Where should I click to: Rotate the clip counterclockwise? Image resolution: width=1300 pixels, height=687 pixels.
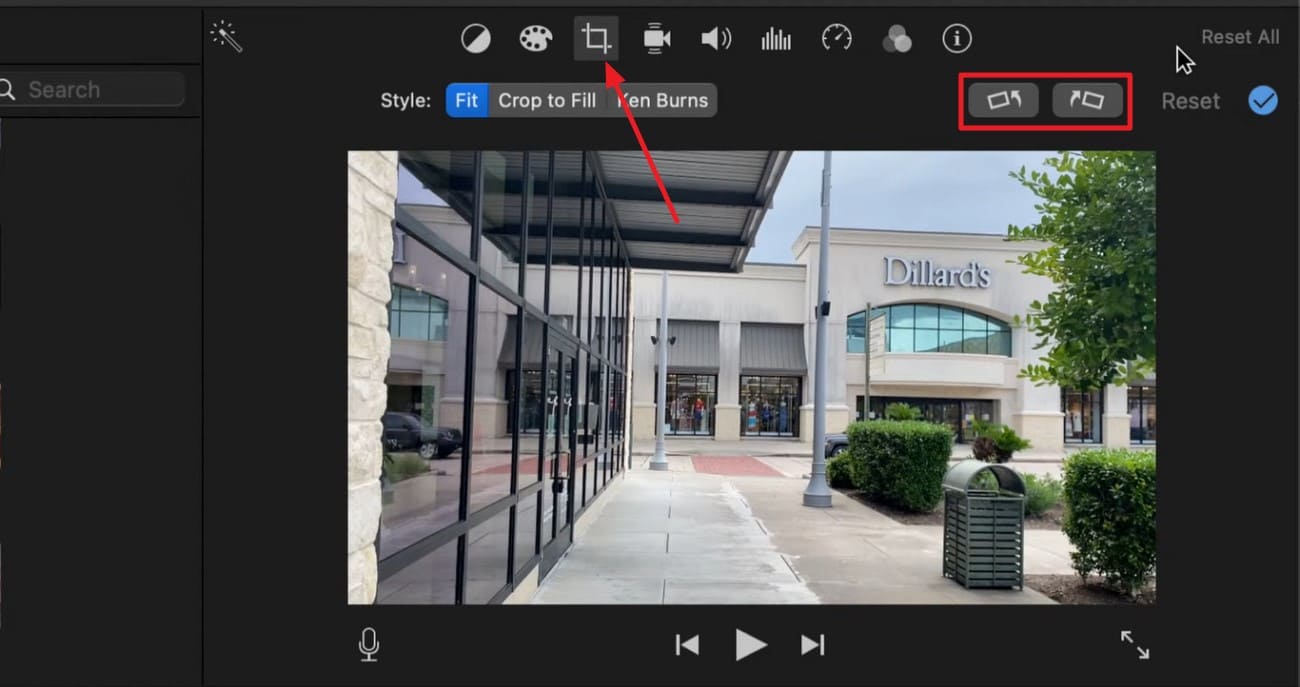point(1002,100)
